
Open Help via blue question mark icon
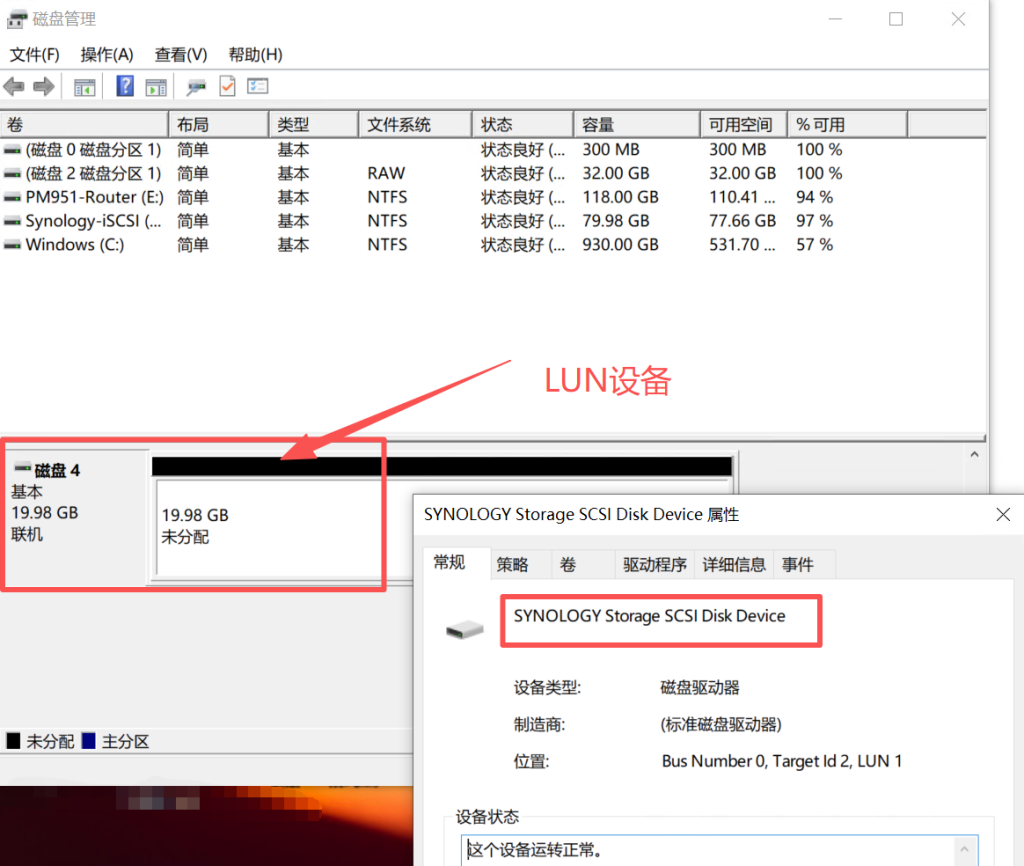[x=125, y=87]
